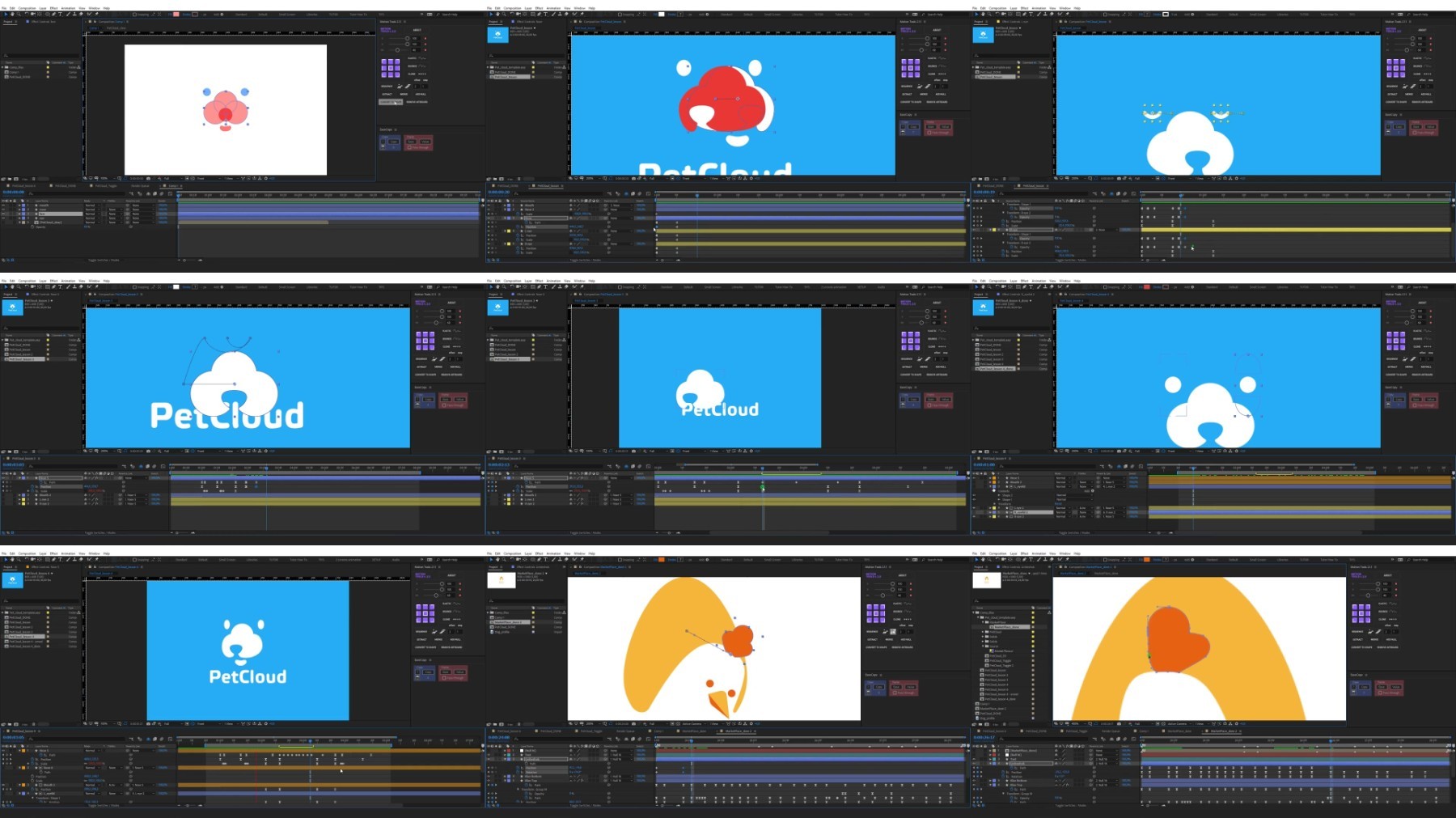Select the Clone Stamp tool in Comp 1 window
This screenshot has width=1456, height=818.
pyautogui.click(x=74, y=14)
